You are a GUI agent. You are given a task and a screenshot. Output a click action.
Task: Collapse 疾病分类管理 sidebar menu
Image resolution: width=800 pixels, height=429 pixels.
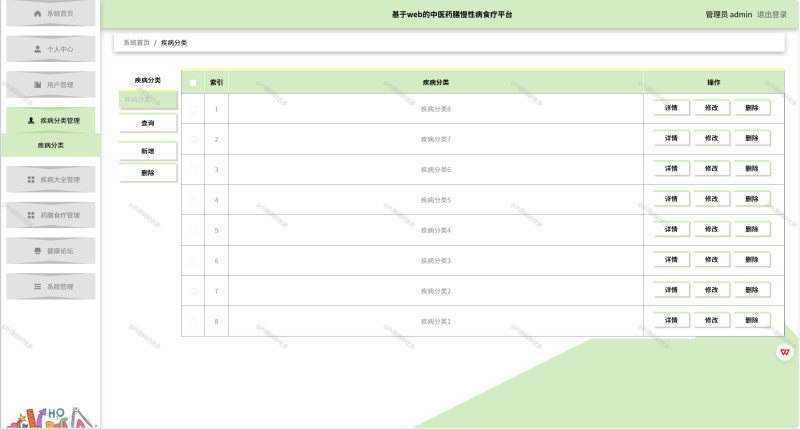[x=51, y=120]
